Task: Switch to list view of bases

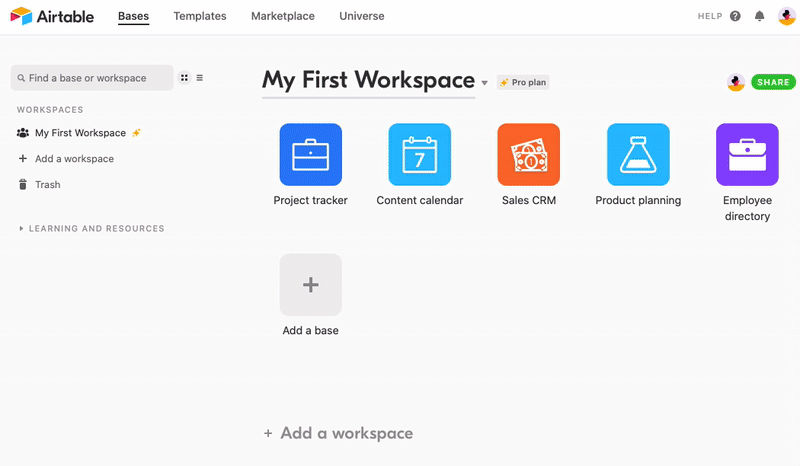Action: [x=199, y=78]
